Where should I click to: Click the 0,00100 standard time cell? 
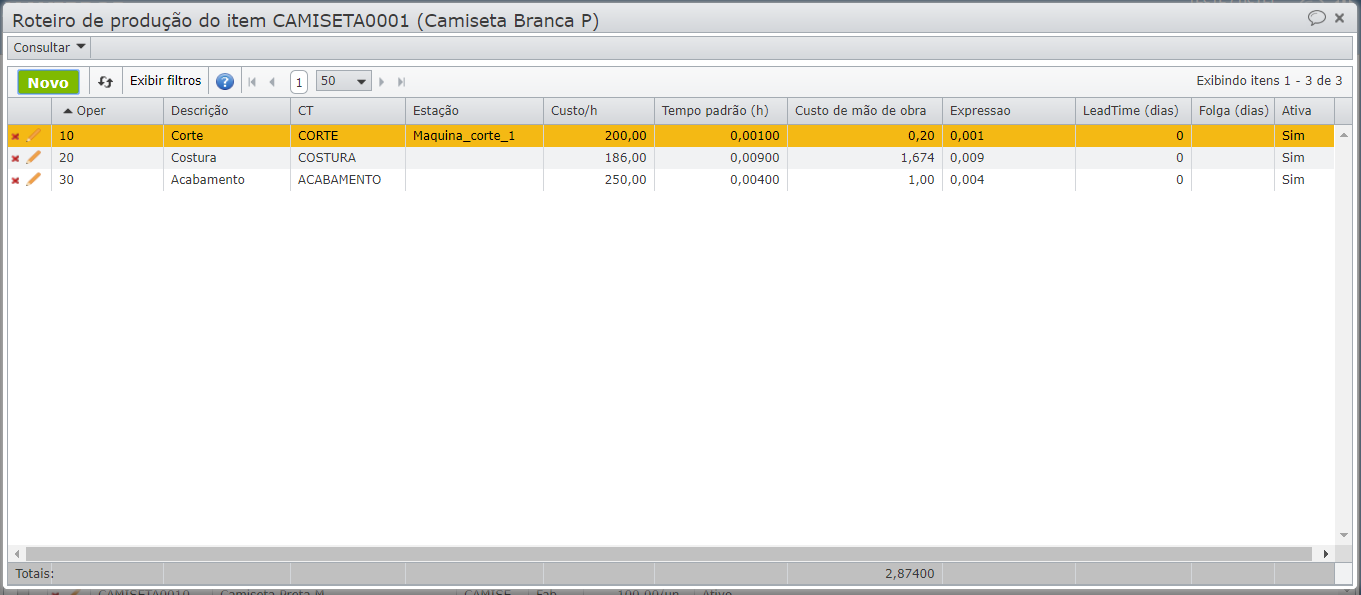(721, 136)
